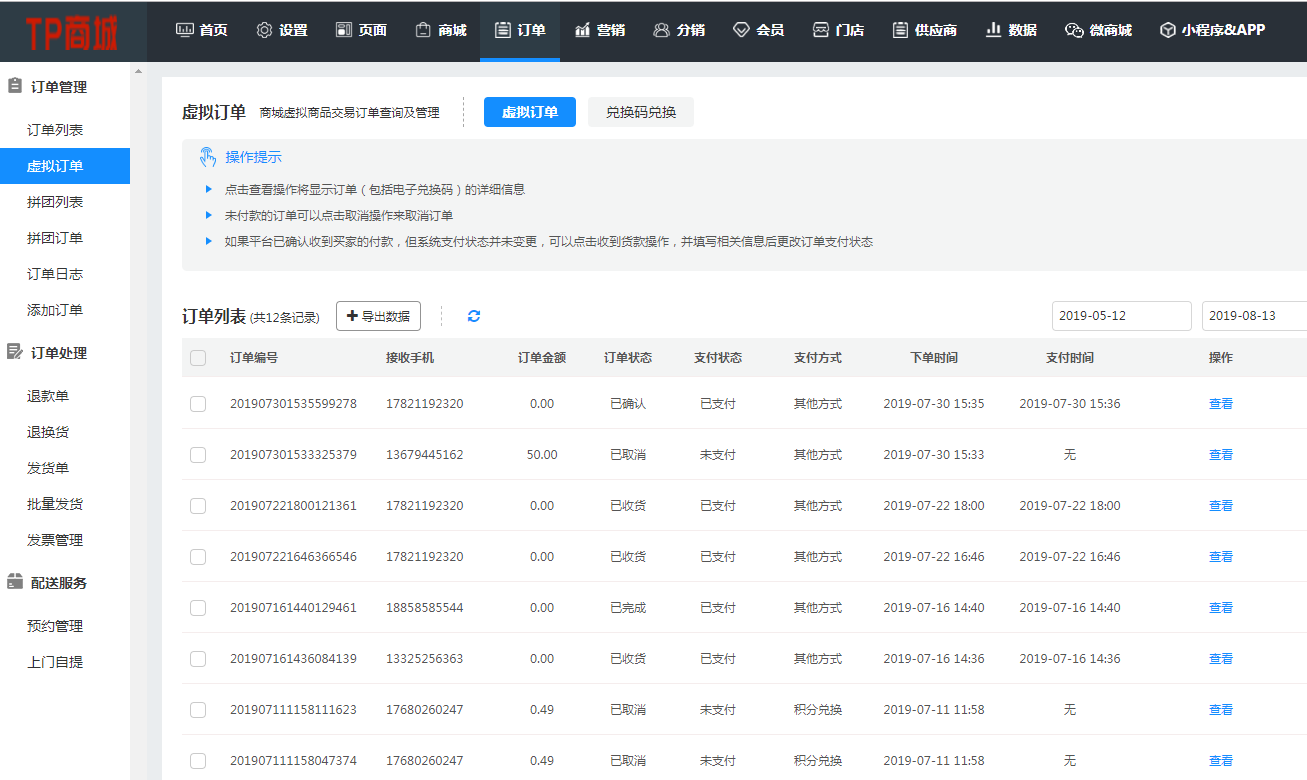Click the 首页 home icon in navbar

(x=185, y=30)
